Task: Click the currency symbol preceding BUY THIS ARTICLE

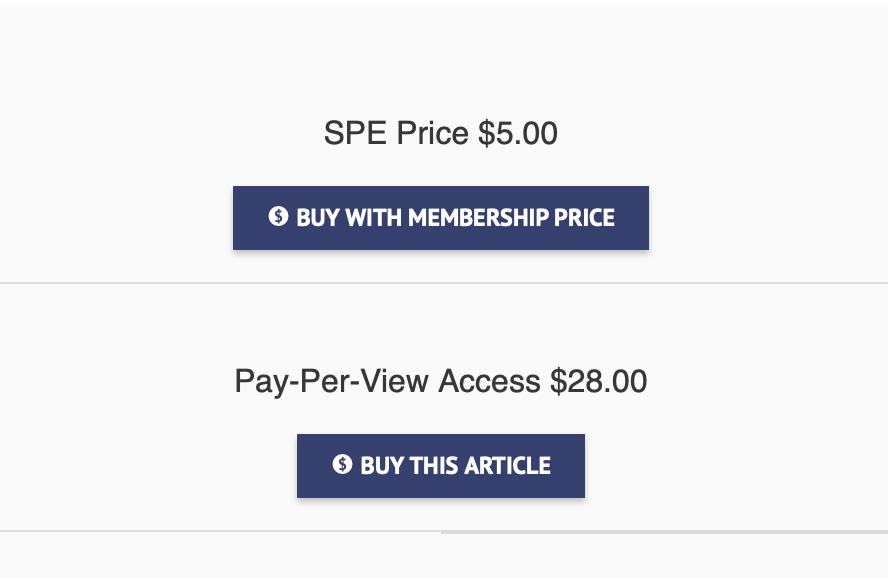Action: [344, 464]
